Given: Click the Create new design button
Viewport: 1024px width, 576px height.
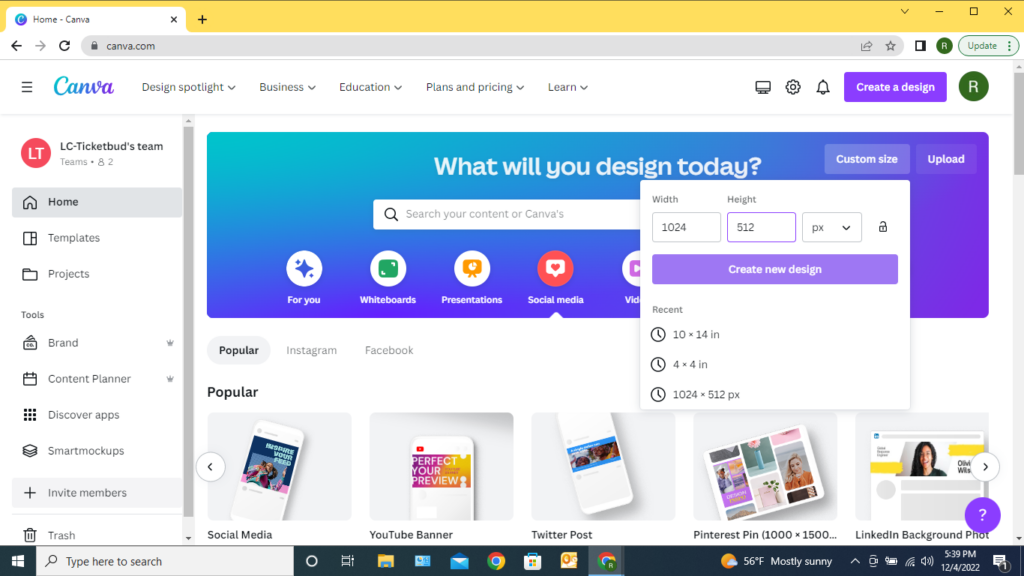Looking at the screenshot, I should tap(775, 269).
